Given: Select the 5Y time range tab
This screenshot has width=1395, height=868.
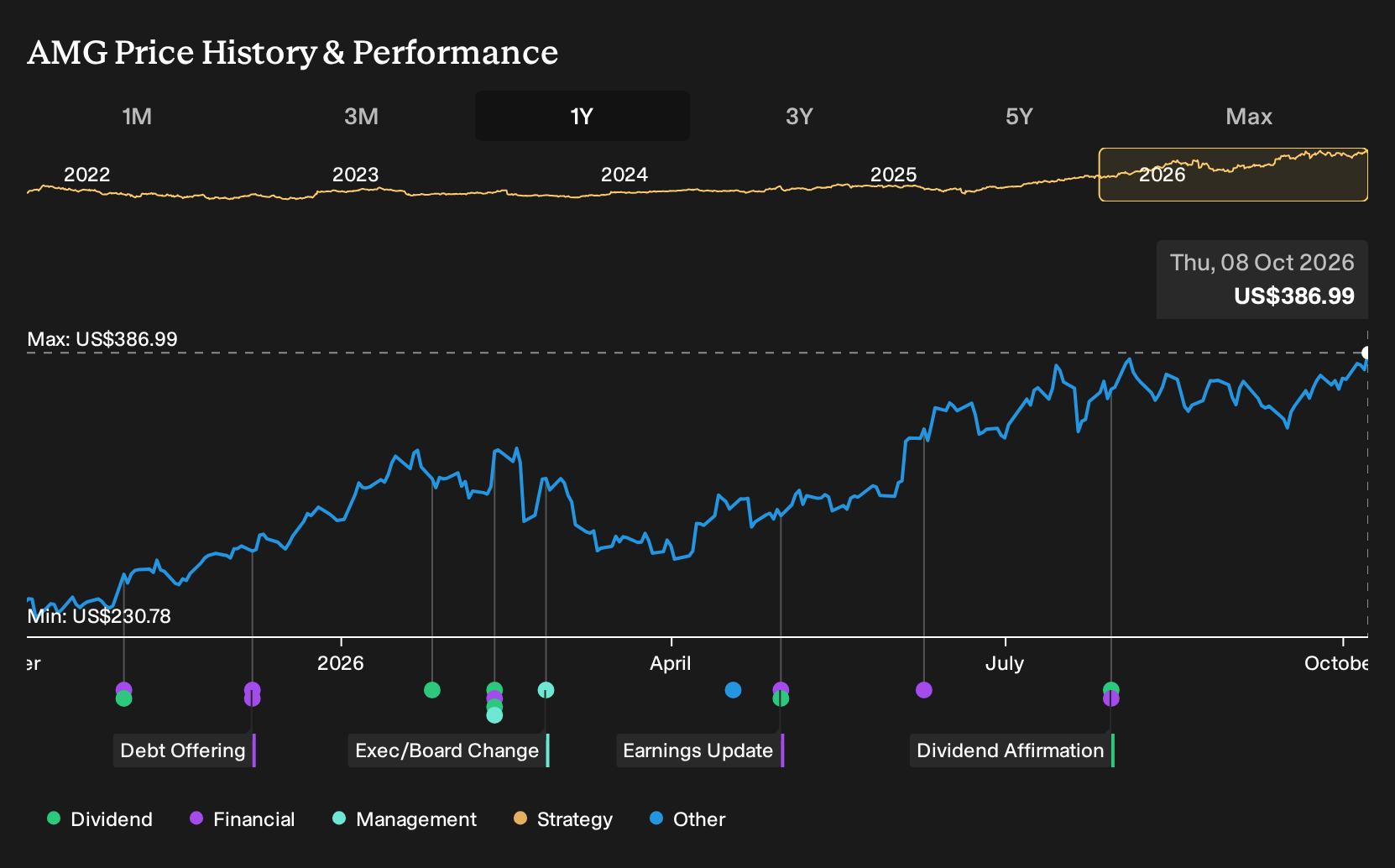Looking at the screenshot, I should [1019, 116].
